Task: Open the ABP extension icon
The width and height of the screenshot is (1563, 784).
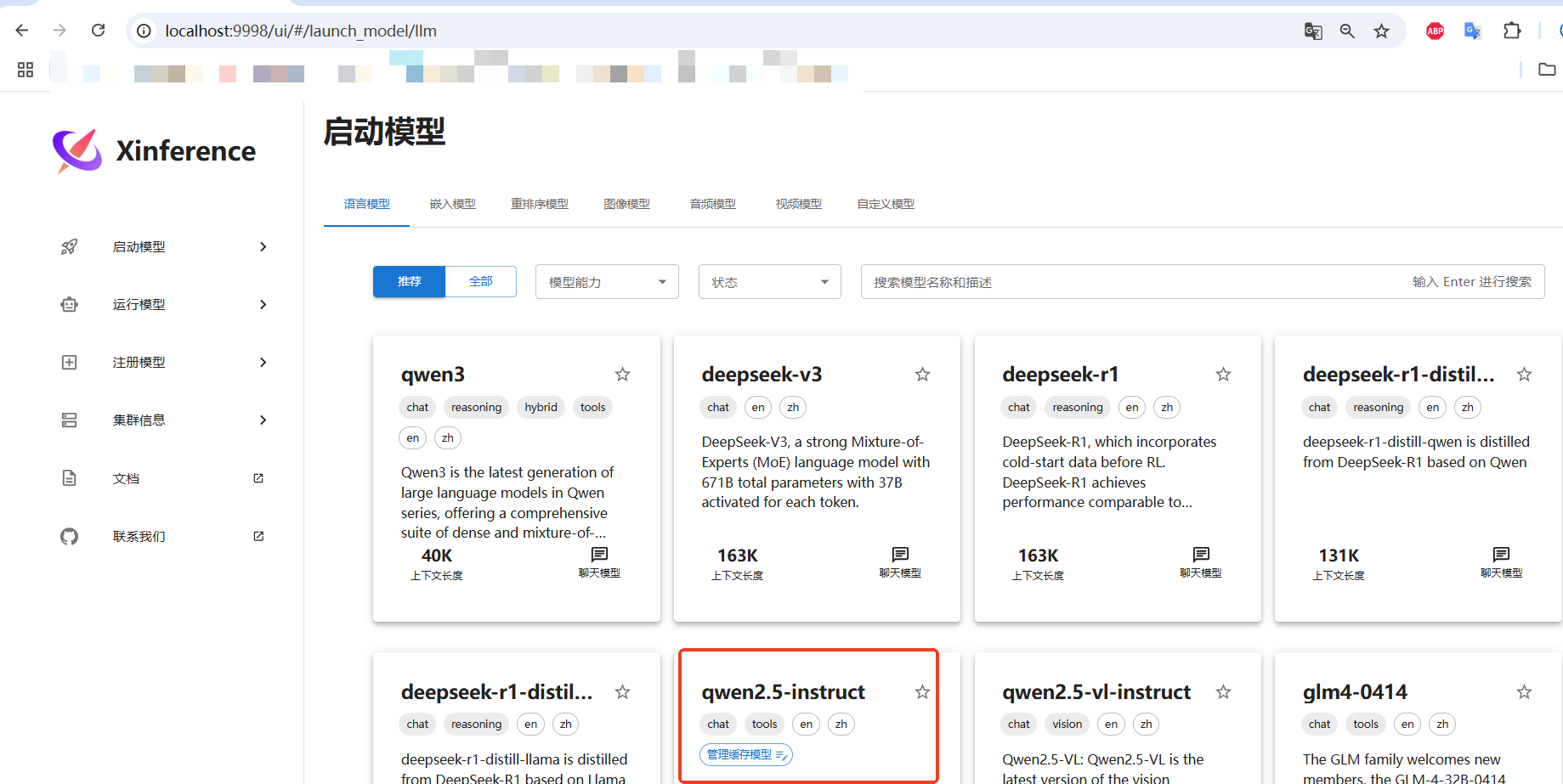Action: (1436, 31)
